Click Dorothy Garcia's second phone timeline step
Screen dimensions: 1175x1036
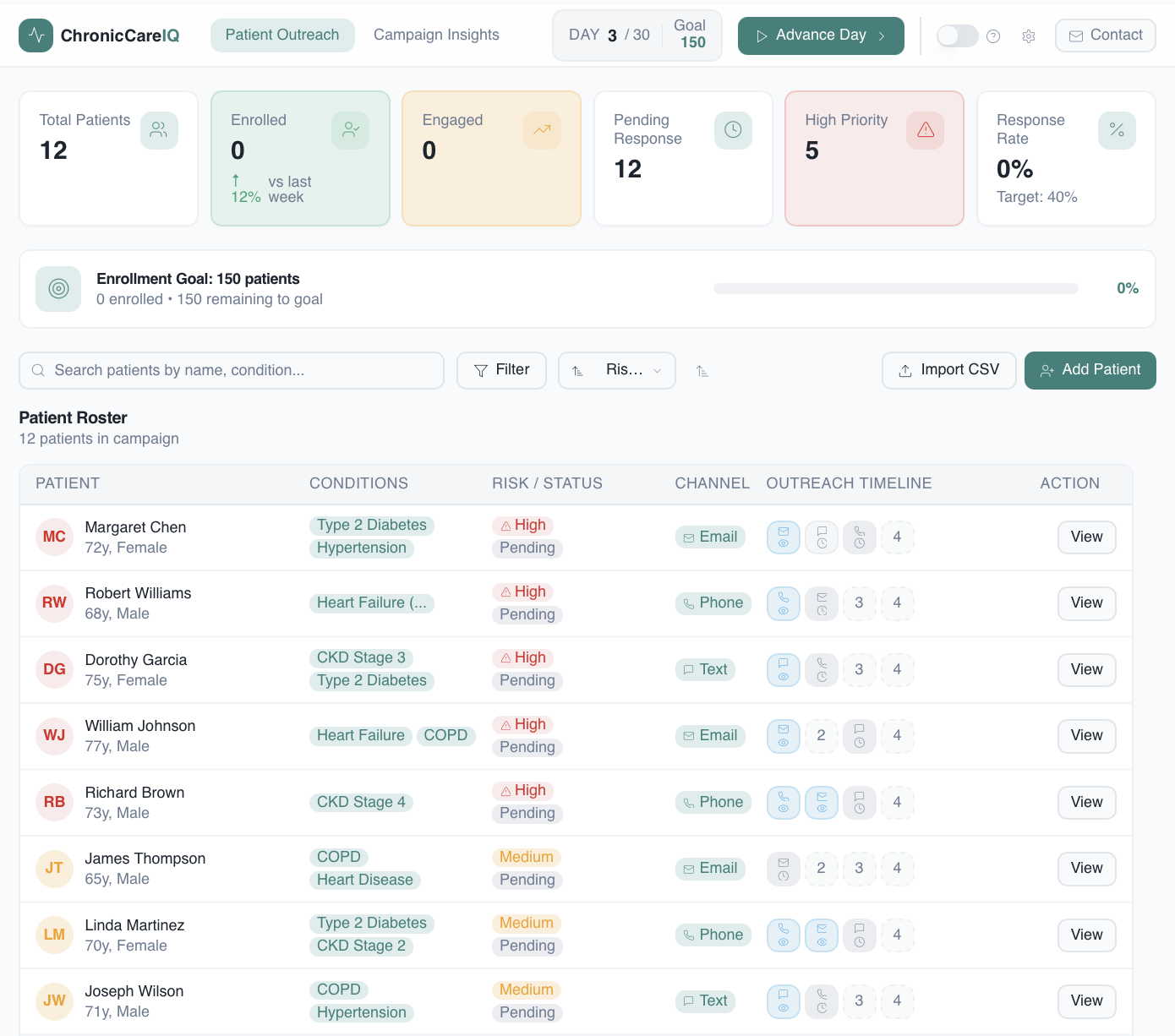[x=822, y=670]
